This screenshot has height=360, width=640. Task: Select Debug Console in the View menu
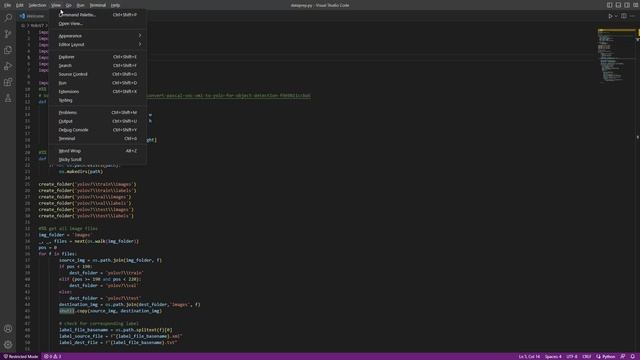(98, 130)
